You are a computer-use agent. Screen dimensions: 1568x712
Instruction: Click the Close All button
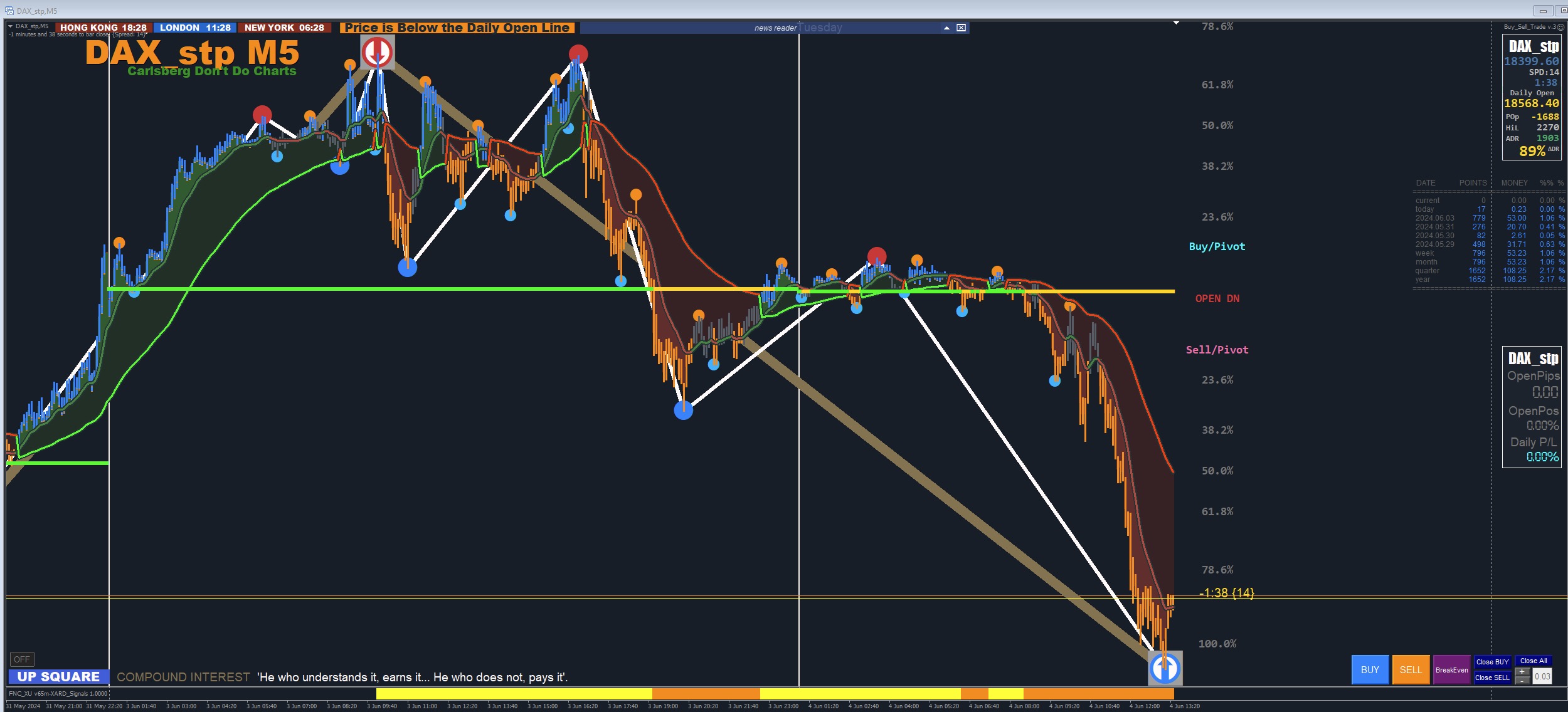point(1534,661)
